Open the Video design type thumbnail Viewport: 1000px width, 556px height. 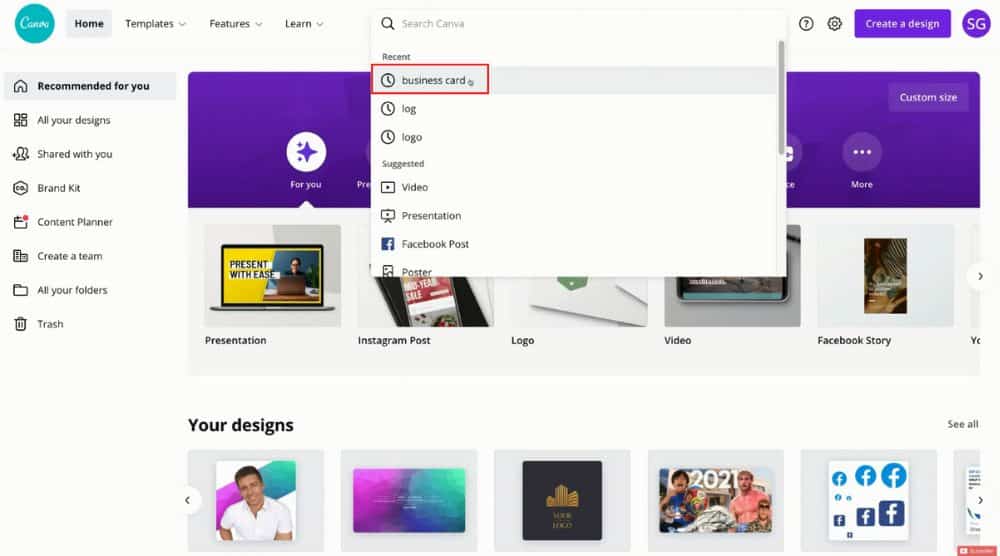732,302
